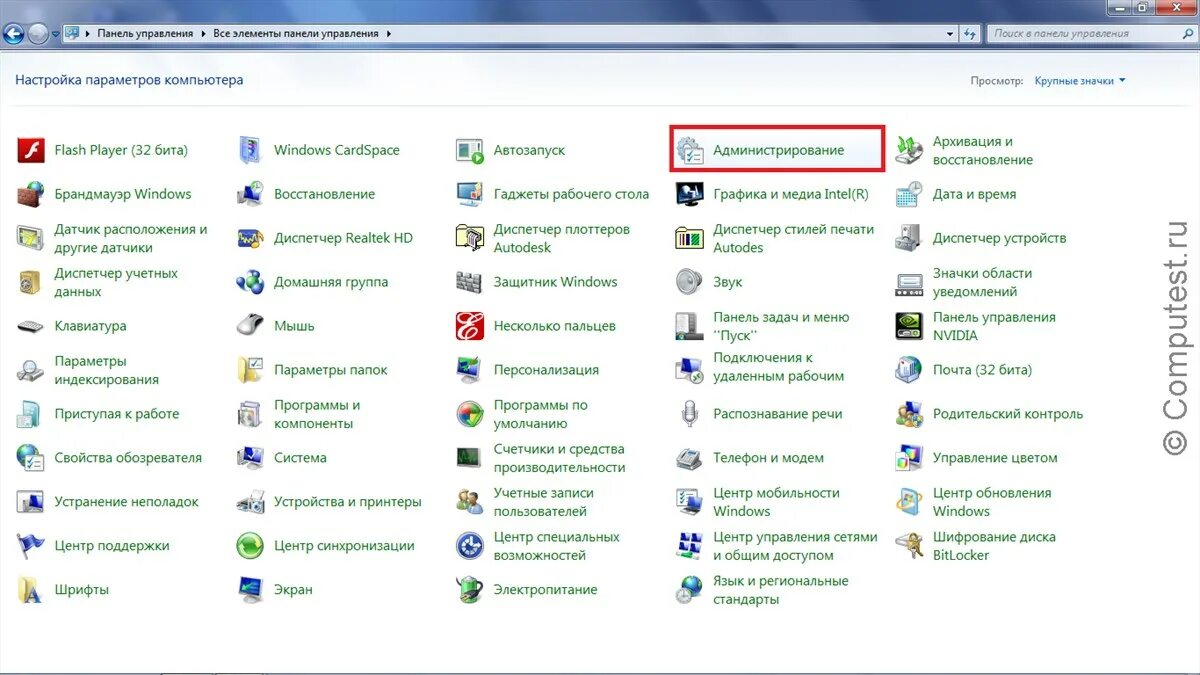
Task: Open Значки области уведомлений link
Action: coord(982,282)
